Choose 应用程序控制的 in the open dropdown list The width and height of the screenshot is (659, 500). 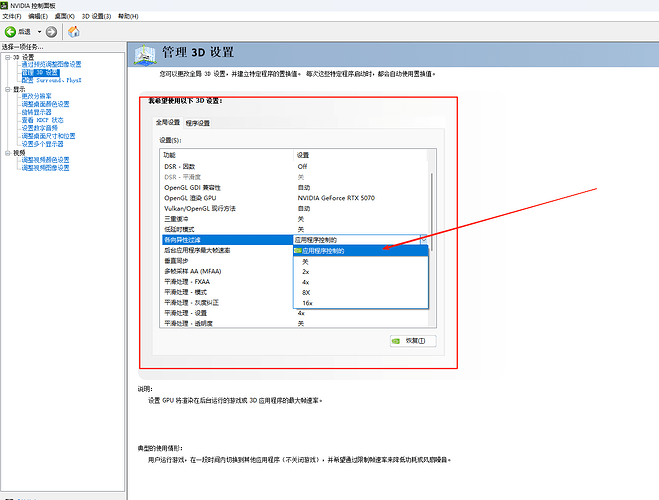[x=361, y=251]
